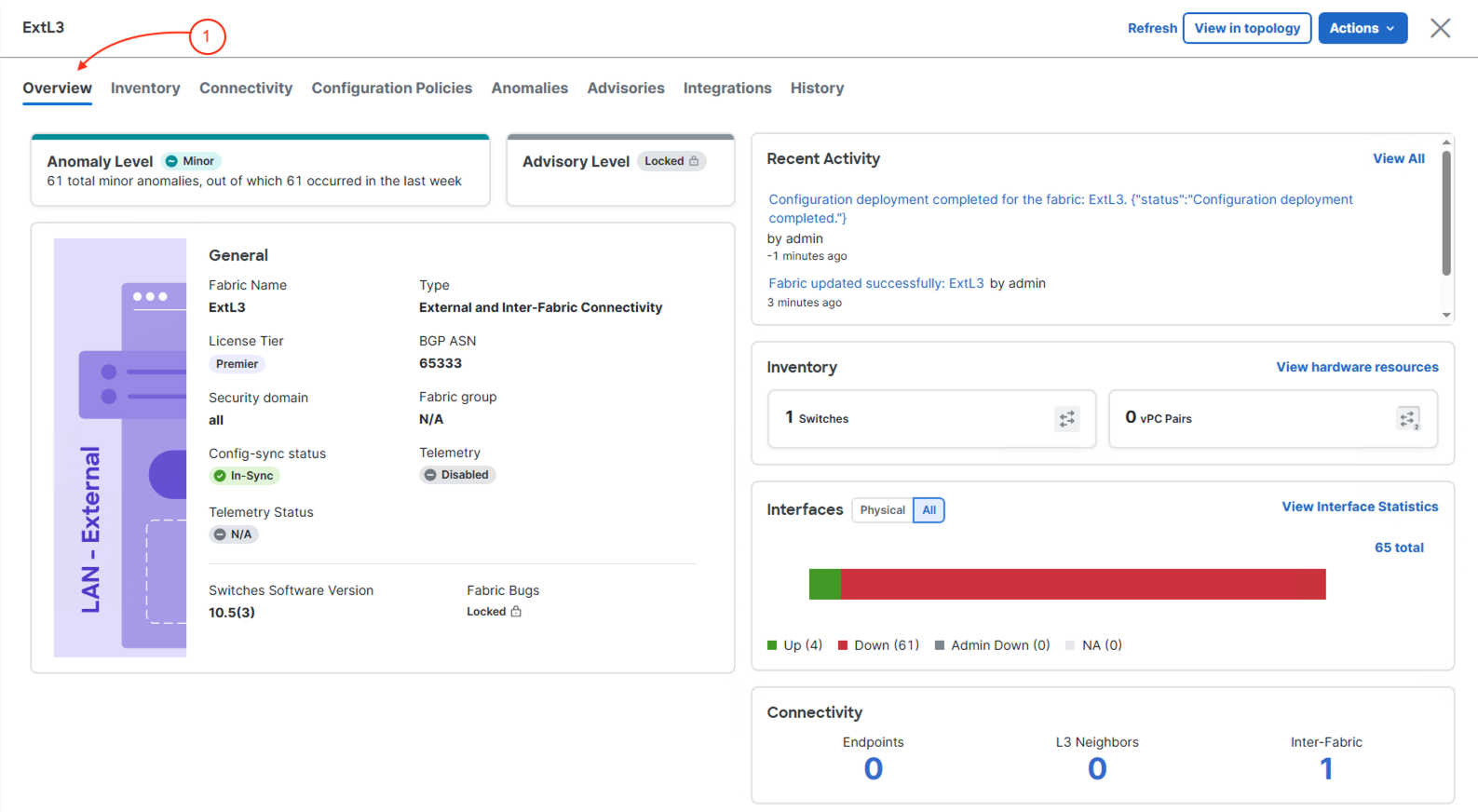Image resolution: width=1478 pixels, height=812 pixels.
Task: Go to the Advisories tab
Action: (x=626, y=88)
